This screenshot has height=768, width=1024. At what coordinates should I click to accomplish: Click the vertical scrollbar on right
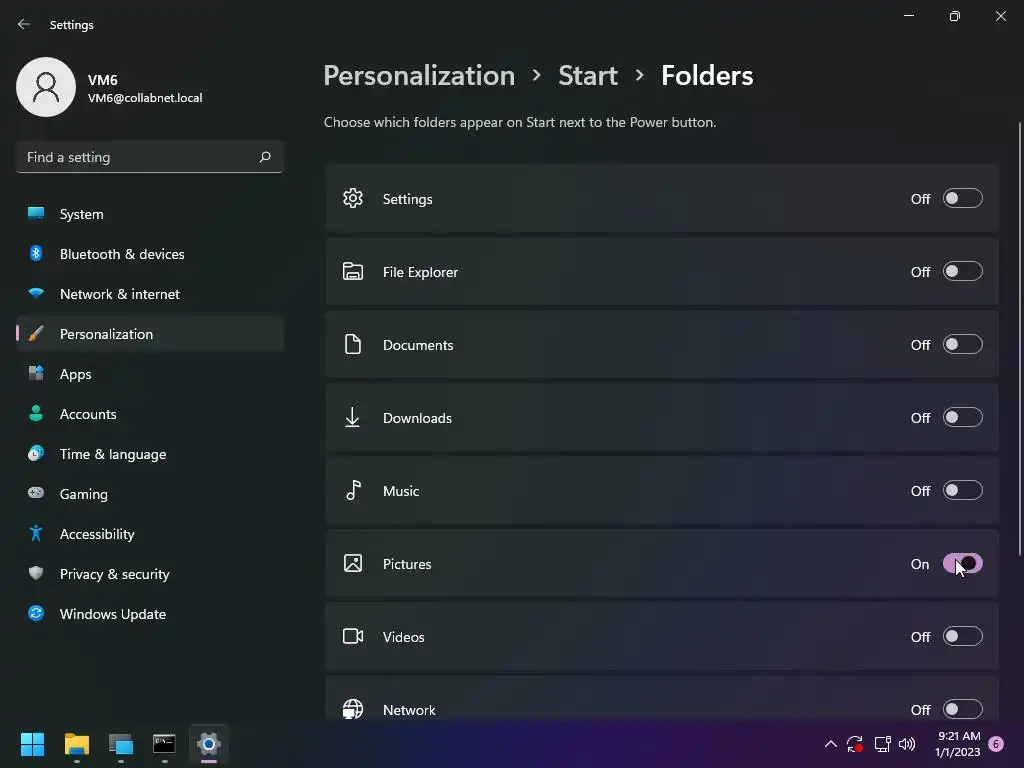point(1019,340)
